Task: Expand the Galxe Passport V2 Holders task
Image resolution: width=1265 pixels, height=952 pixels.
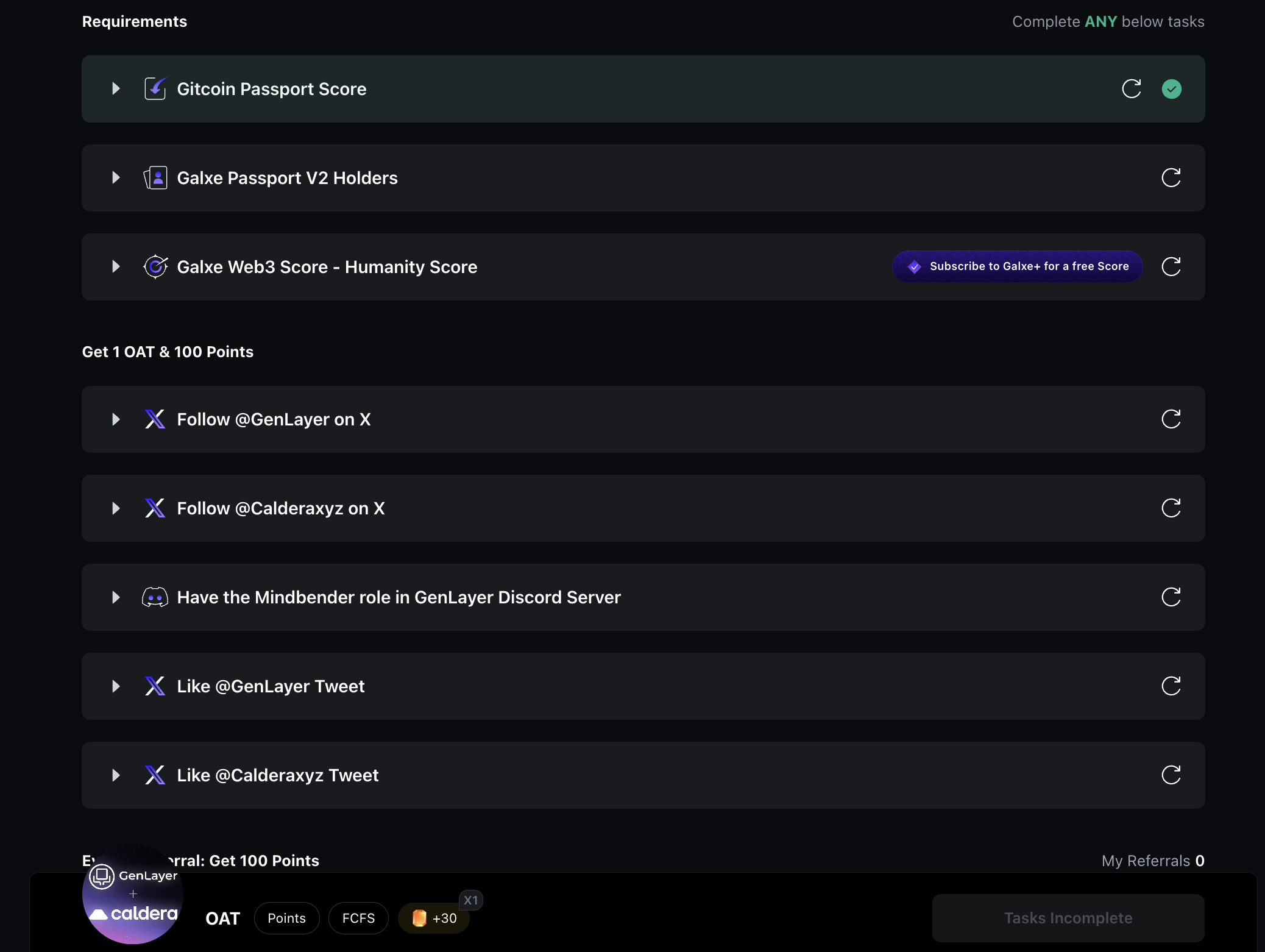Action: [x=116, y=178]
